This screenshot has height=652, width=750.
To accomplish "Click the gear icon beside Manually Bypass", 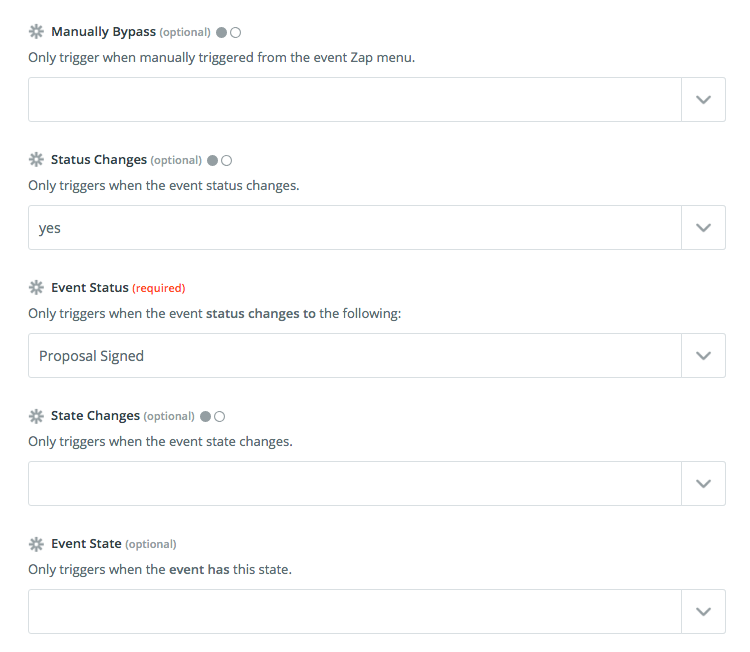I will (36, 32).
